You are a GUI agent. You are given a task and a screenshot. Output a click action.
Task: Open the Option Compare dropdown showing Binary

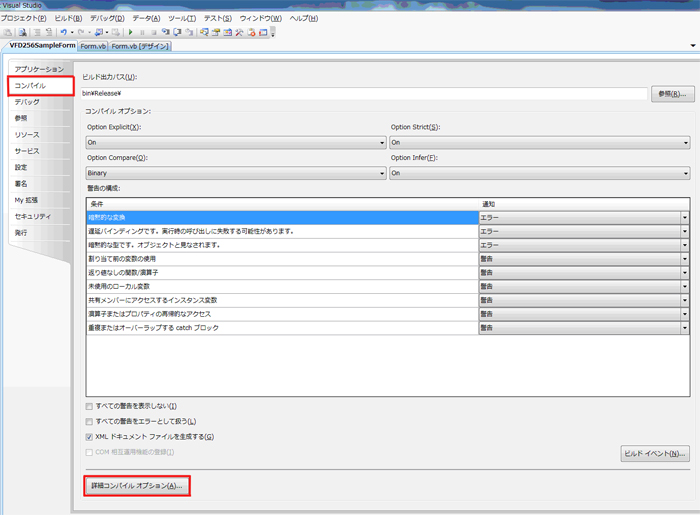click(x=236, y=173)
